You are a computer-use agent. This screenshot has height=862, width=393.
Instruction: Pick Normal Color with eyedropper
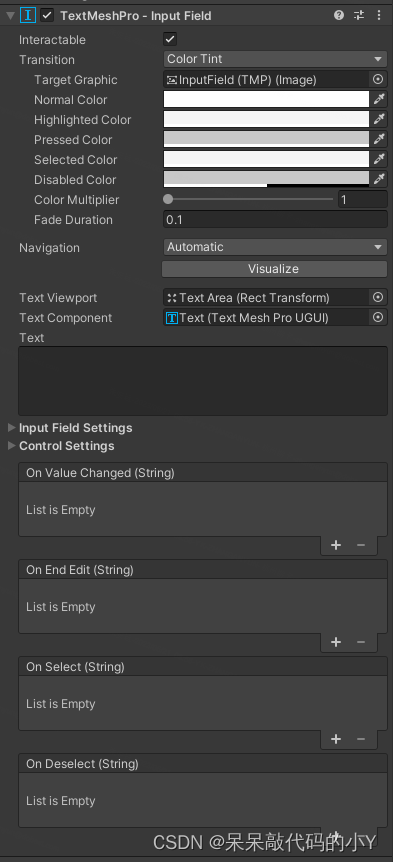click(x=379, y=100)
